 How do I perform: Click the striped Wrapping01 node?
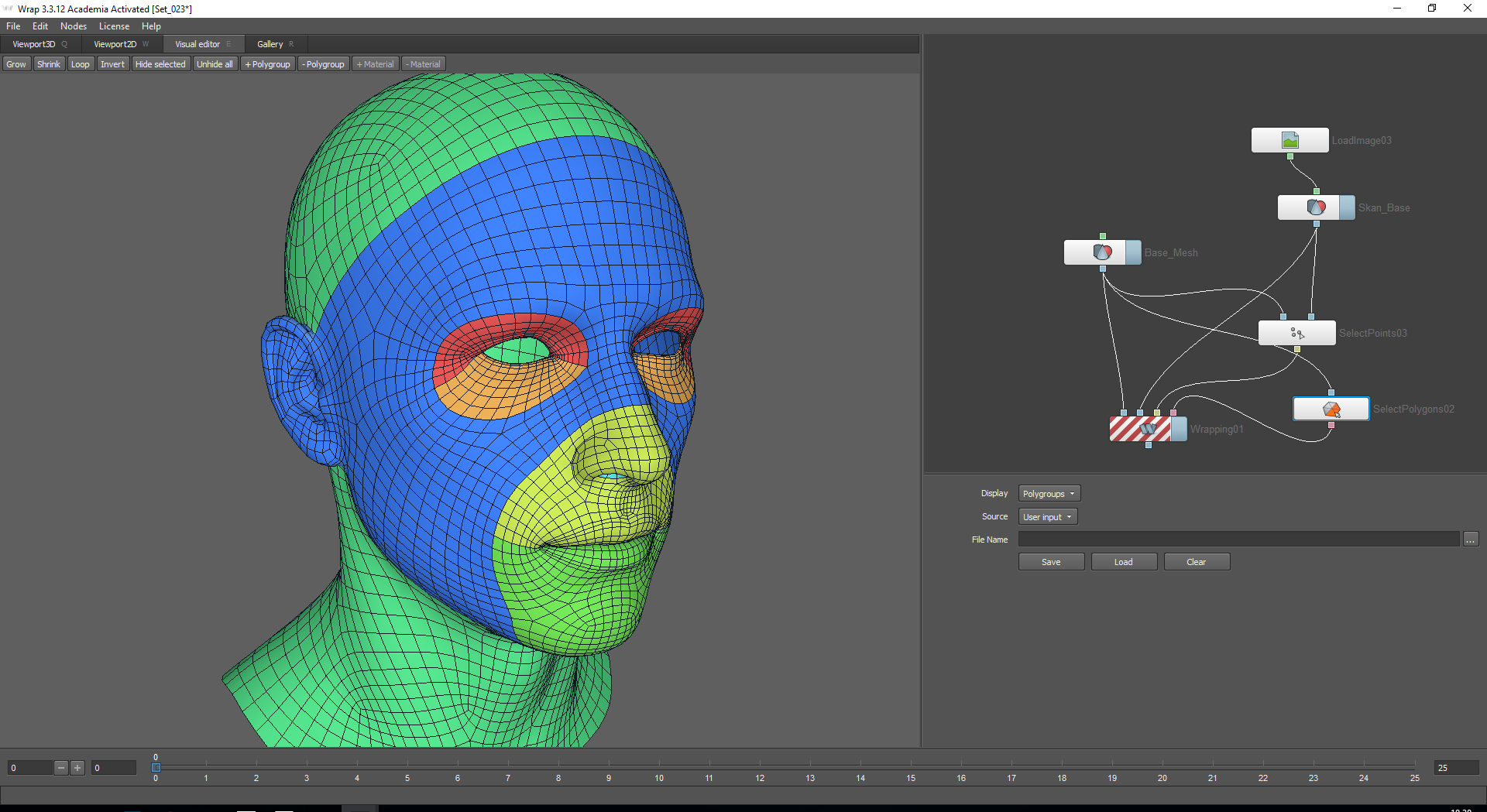point(1140,429)
